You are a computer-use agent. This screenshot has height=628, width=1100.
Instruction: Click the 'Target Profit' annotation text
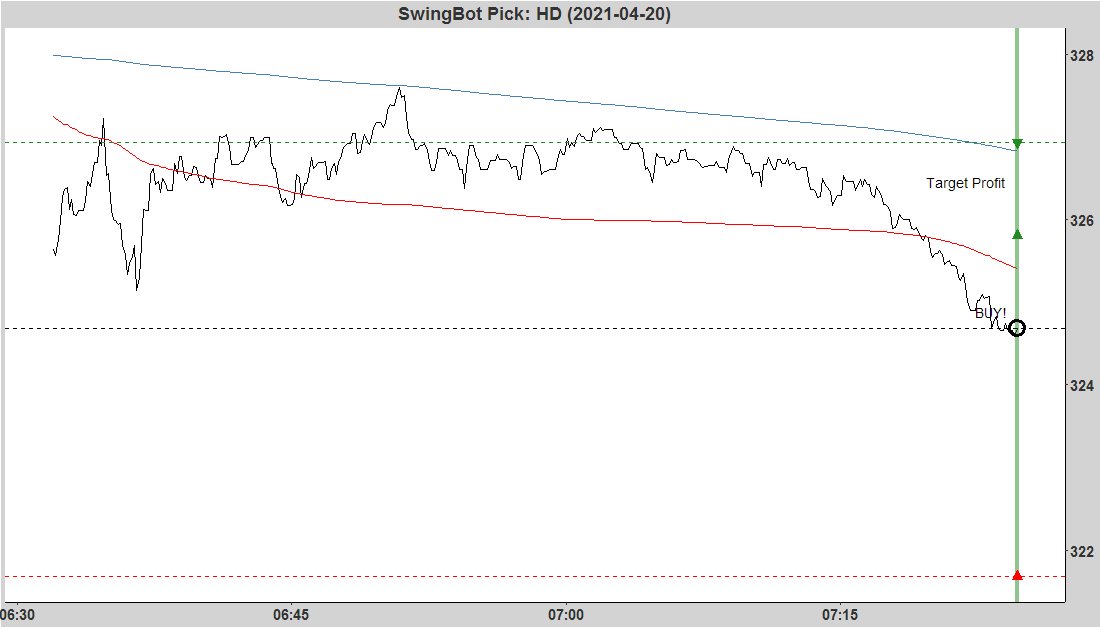coord(965,183)
